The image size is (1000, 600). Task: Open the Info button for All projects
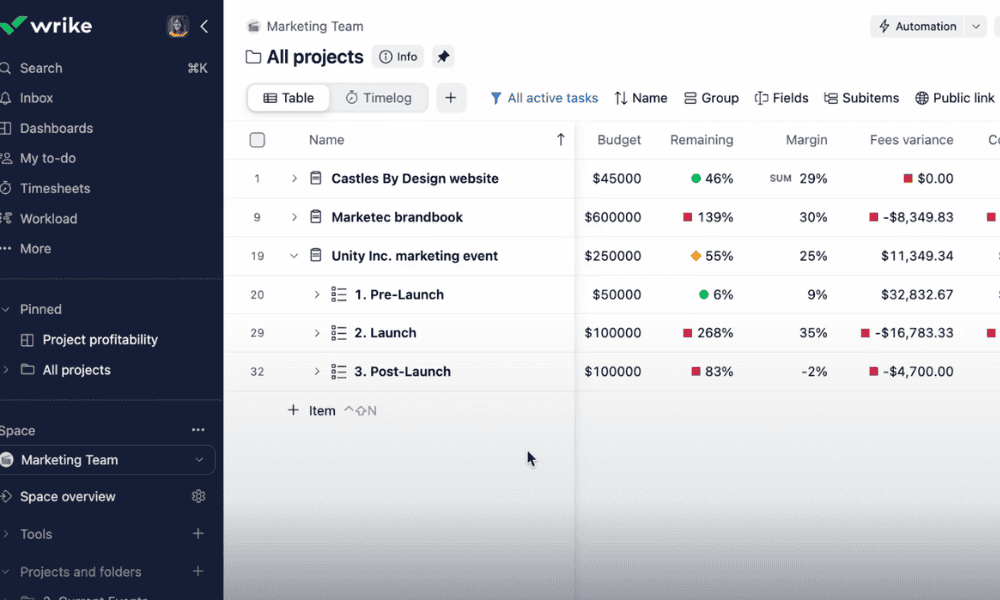click(x=398, y=57)
